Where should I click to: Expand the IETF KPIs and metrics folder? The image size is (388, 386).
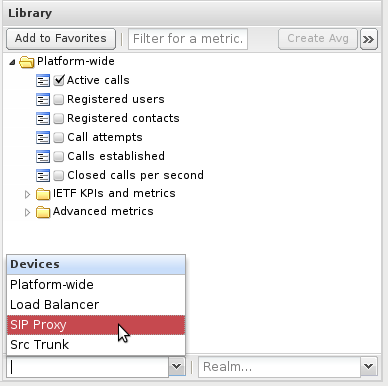click(x=27, y=194)
